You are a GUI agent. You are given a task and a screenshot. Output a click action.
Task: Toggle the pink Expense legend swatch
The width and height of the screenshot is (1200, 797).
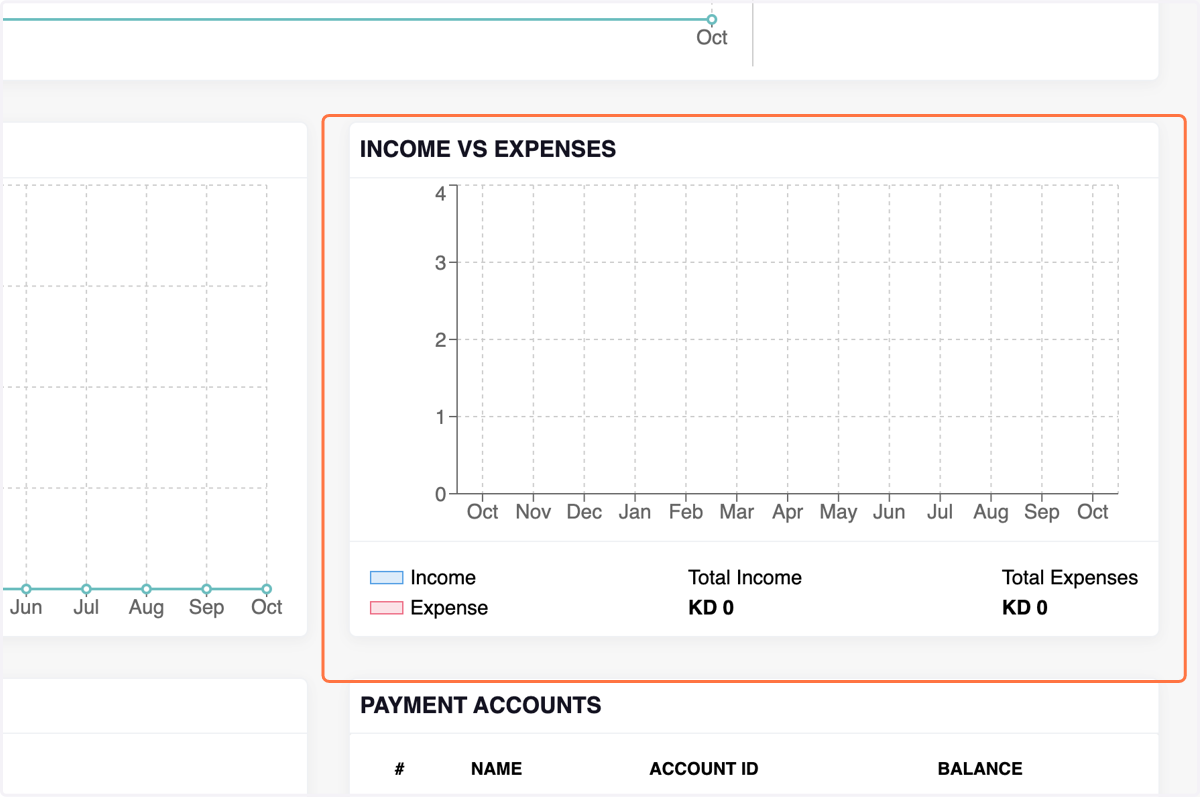point(386,608)
